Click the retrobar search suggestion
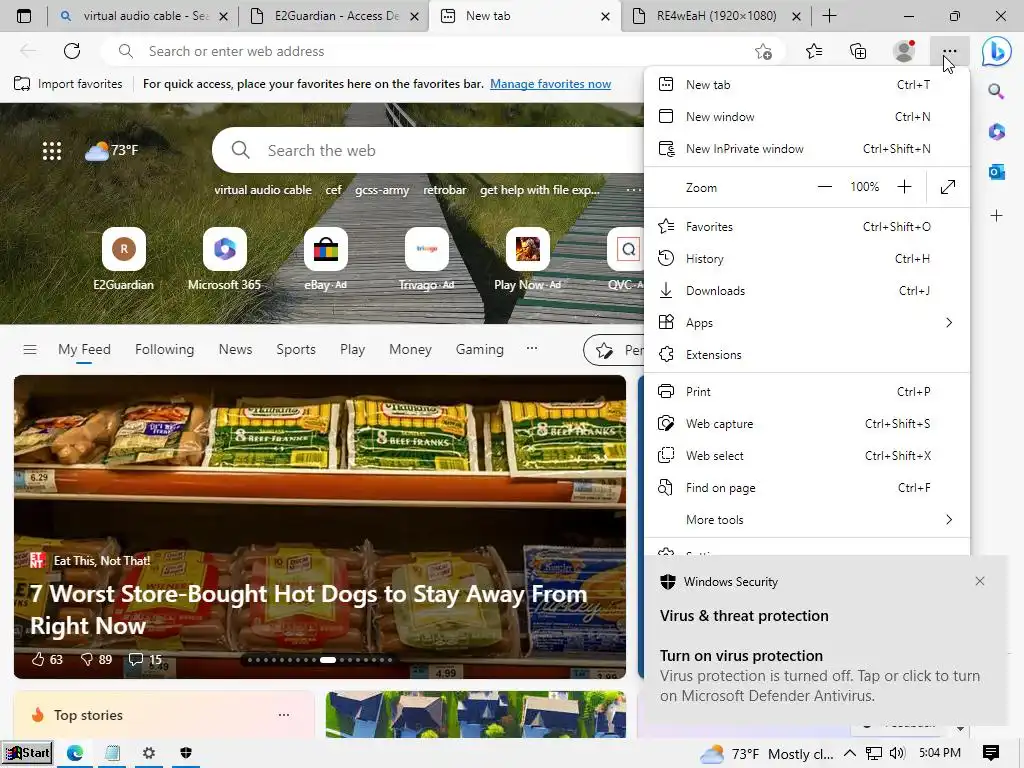 (445, 190)
